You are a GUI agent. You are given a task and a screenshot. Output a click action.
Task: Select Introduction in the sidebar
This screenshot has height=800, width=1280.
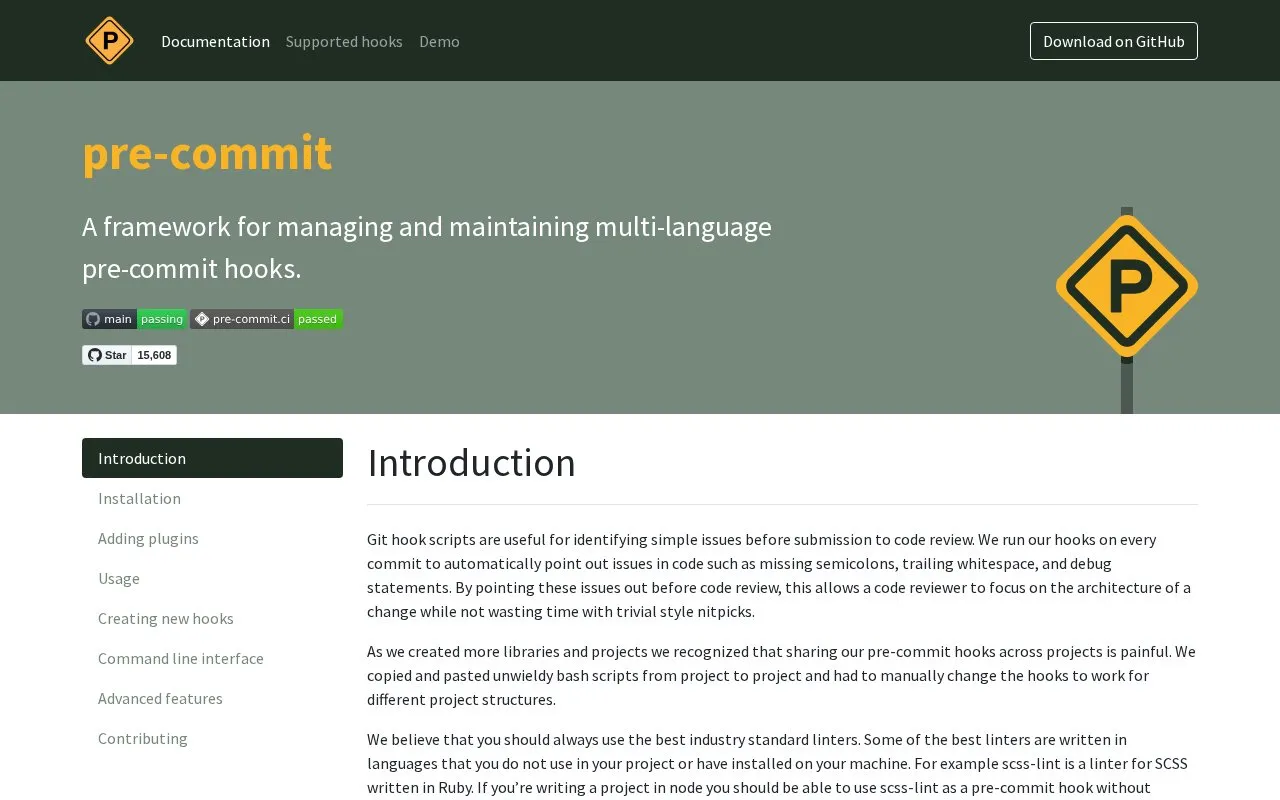212,458
